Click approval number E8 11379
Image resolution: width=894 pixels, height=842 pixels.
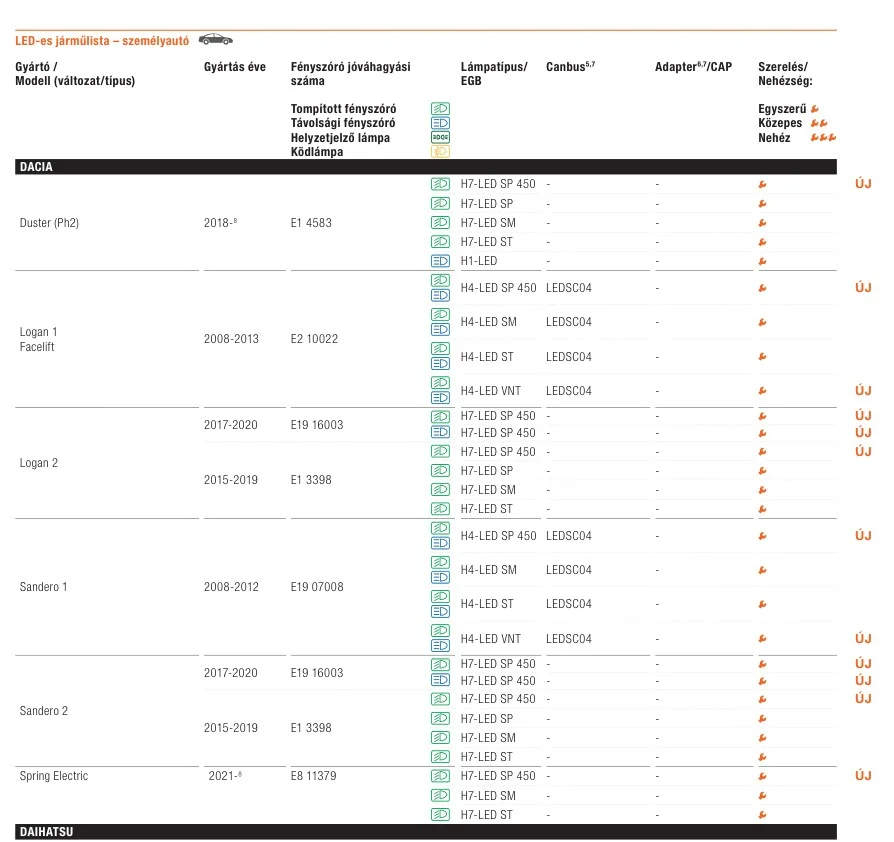coord(311,776)
